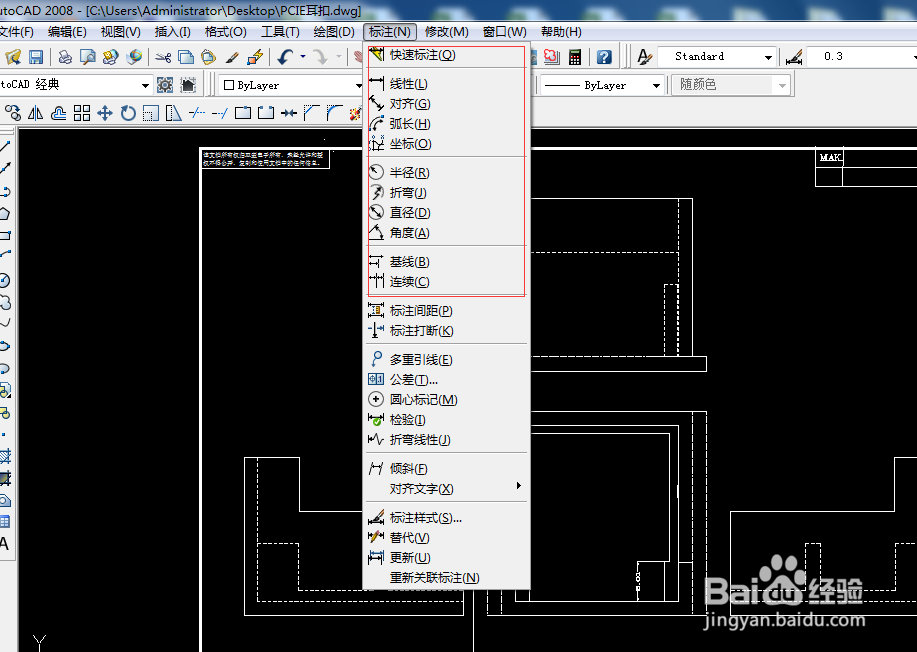Click the Open file icon
Viewport: 917px width, 652px height.
pos(13,57)
